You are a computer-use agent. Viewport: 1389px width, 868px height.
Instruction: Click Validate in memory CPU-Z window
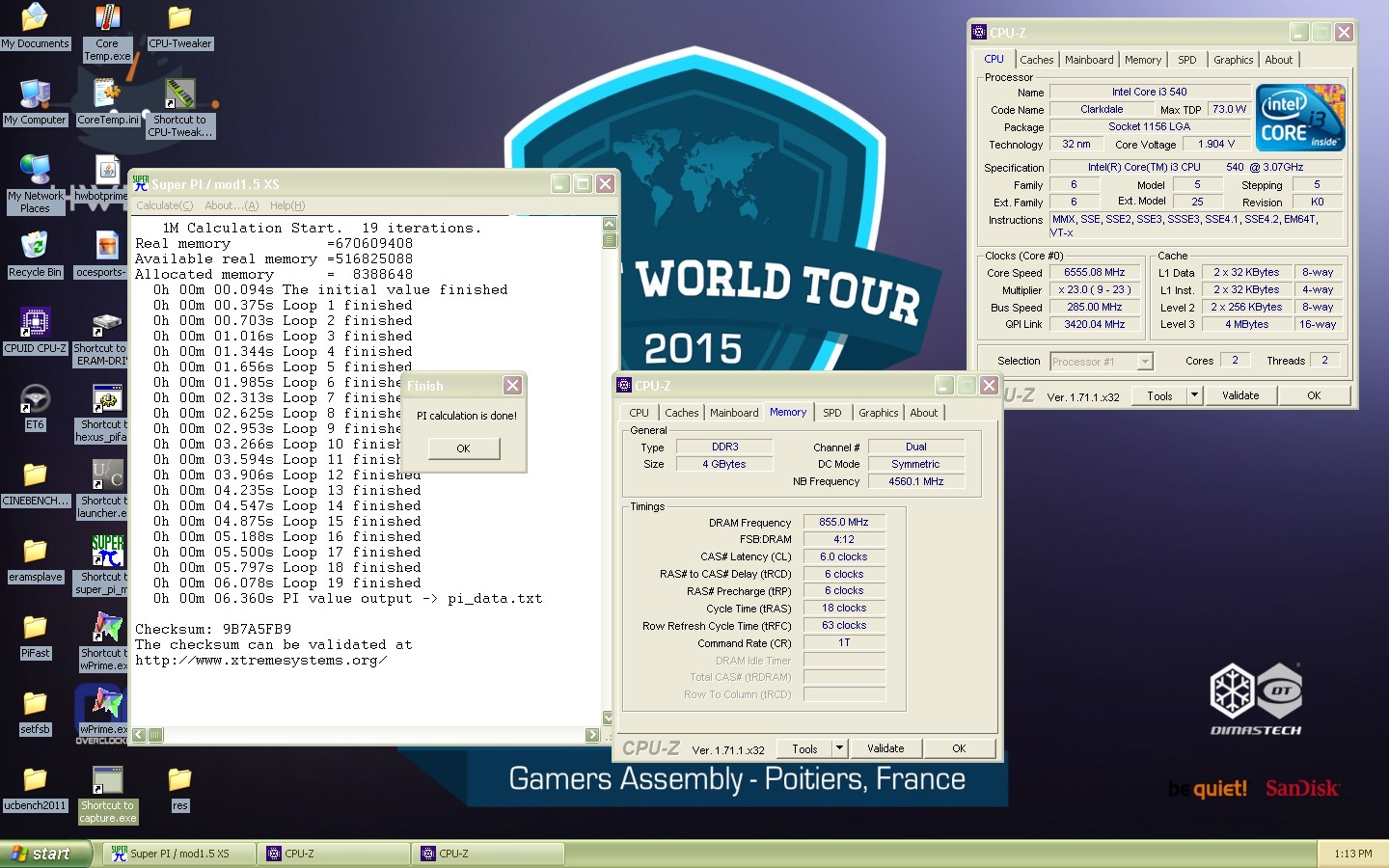[x=885, y=748]
